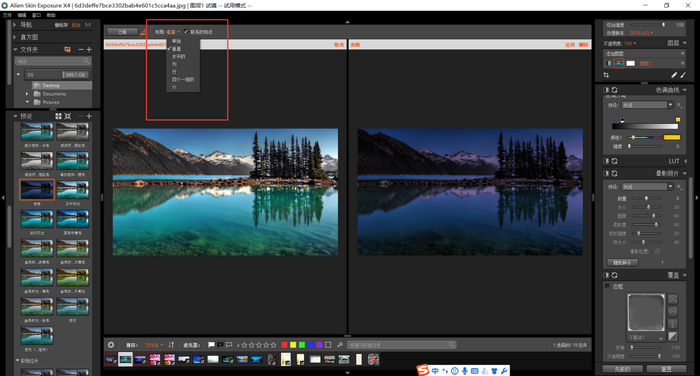Click the orange folder bookmark icon
Viewport: 700px width, 376px height.
(x=67, y=50)
